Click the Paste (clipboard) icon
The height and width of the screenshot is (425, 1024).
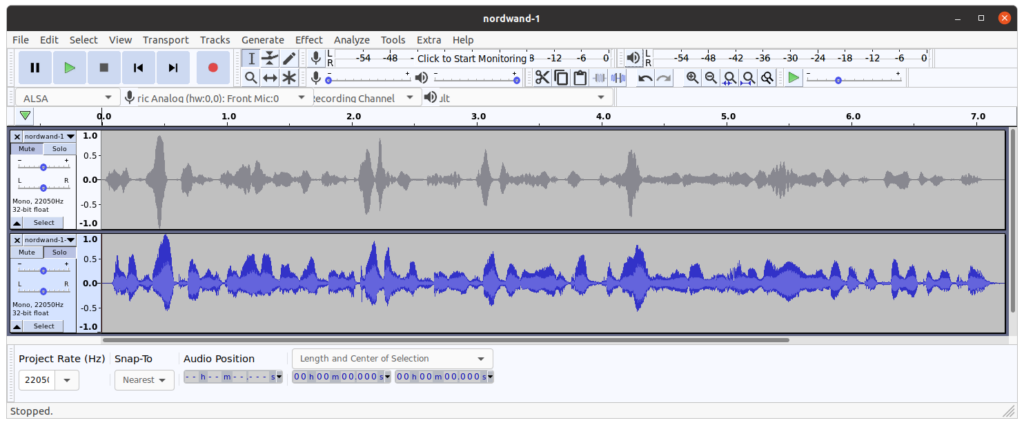pos(580,78)
